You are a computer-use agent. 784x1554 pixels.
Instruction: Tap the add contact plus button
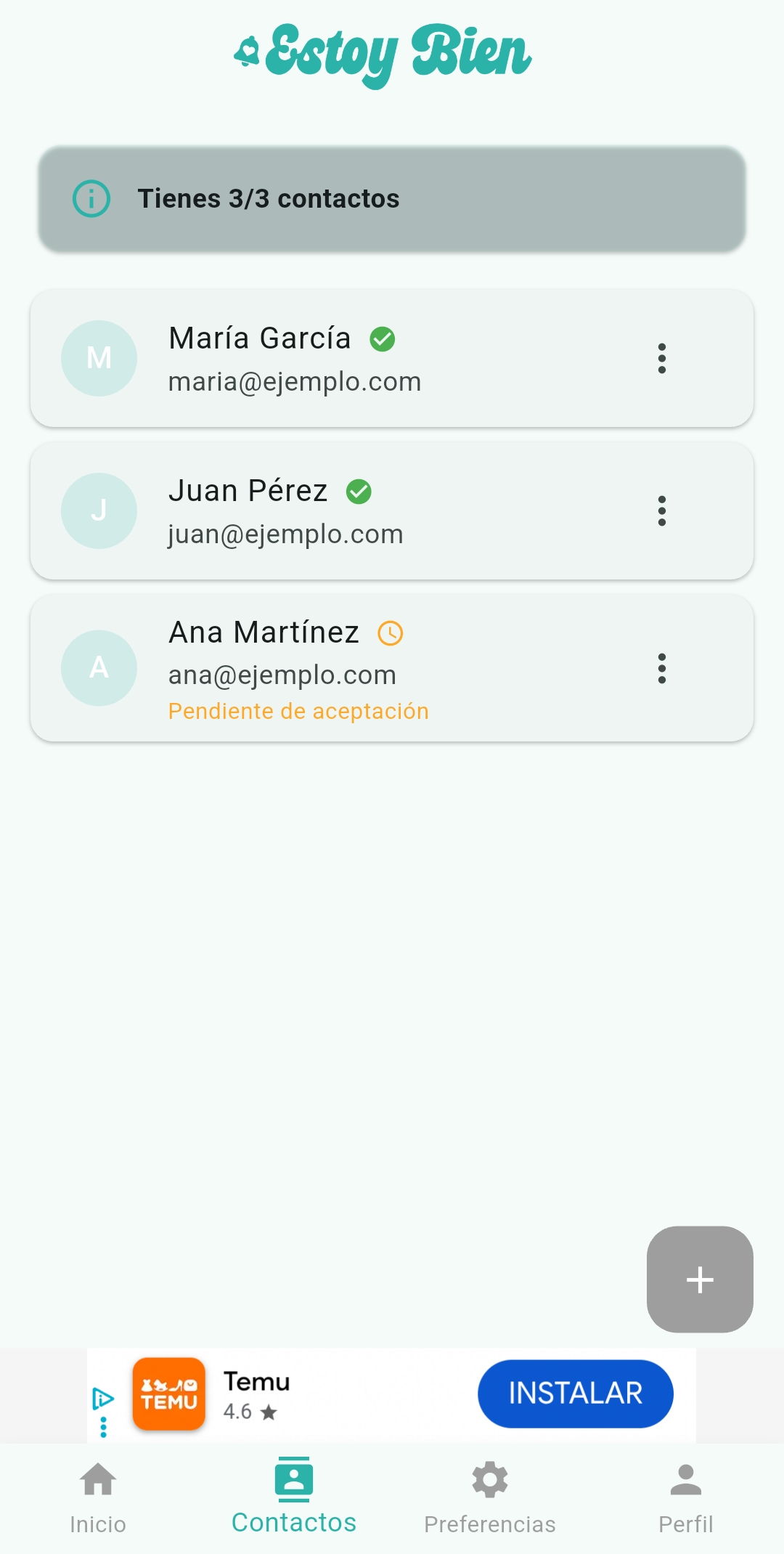700,1280
